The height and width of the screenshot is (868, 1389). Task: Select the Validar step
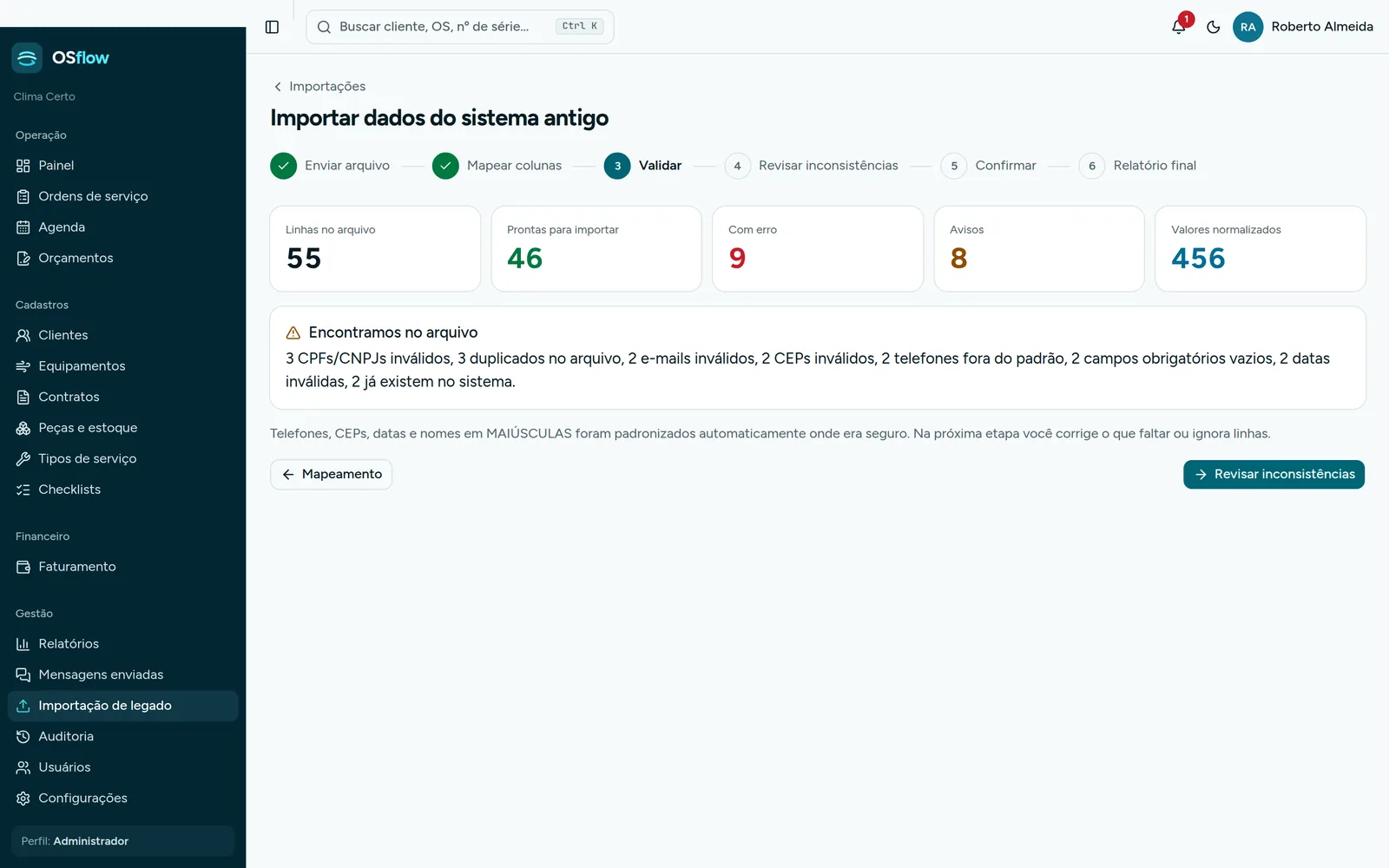tap(642, 166)
